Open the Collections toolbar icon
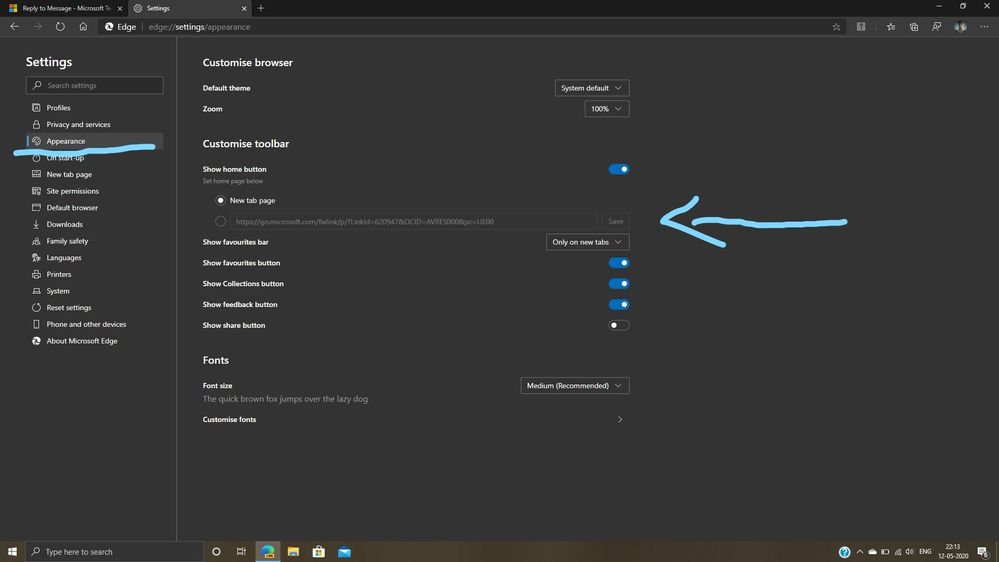The image size is (999, 562). [914, 27]
